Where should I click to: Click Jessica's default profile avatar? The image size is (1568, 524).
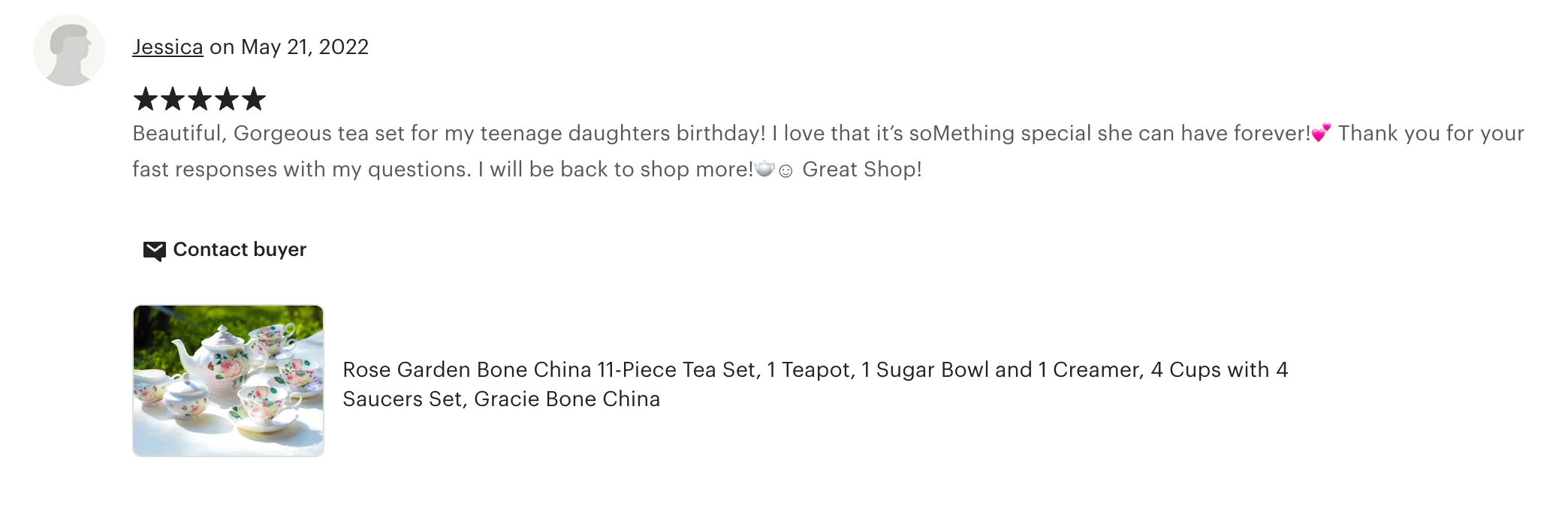coord(69,50)
